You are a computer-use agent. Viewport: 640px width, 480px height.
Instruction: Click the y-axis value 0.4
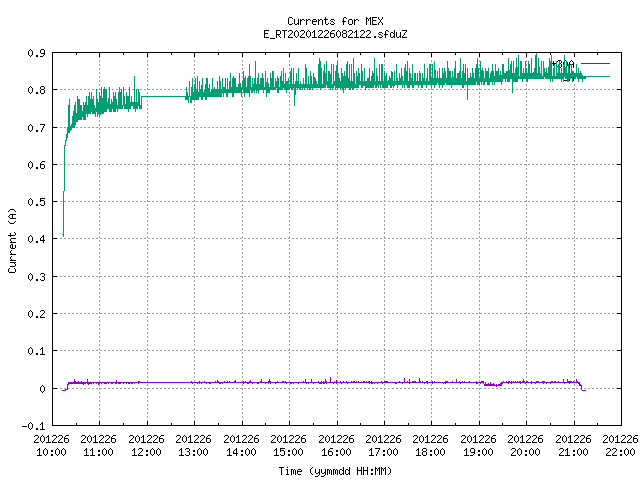[36, 239]
